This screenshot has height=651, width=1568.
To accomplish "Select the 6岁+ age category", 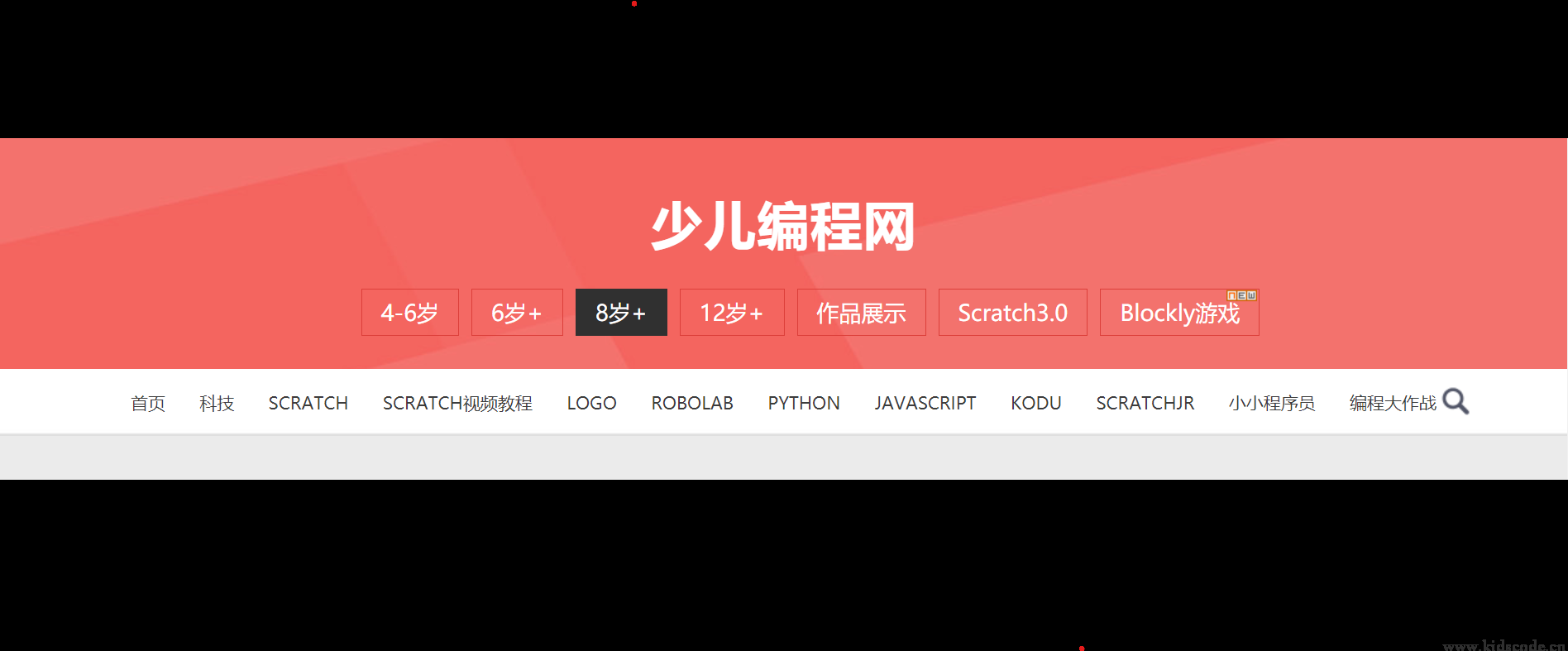I will tap(517, 313).
